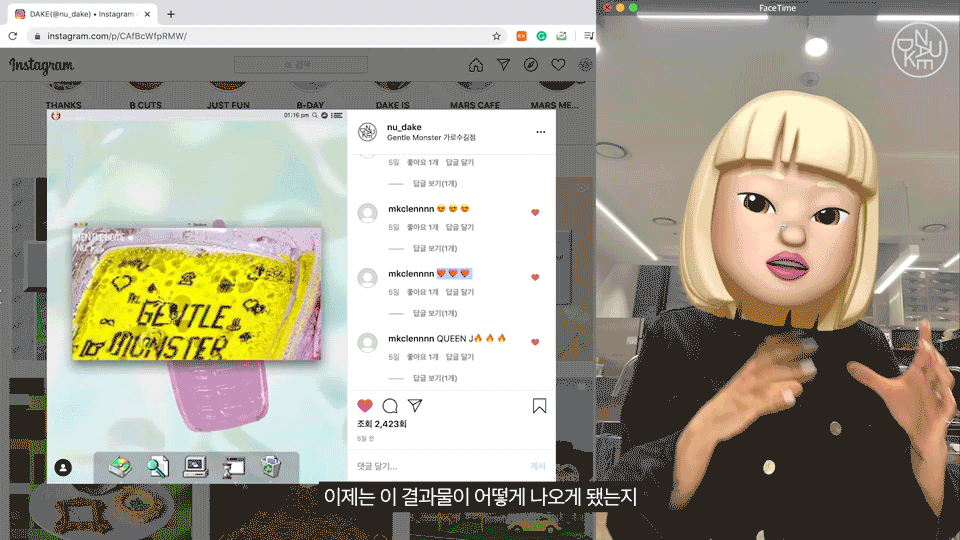View the 조회 2,423회 view count

coord(381,424)
